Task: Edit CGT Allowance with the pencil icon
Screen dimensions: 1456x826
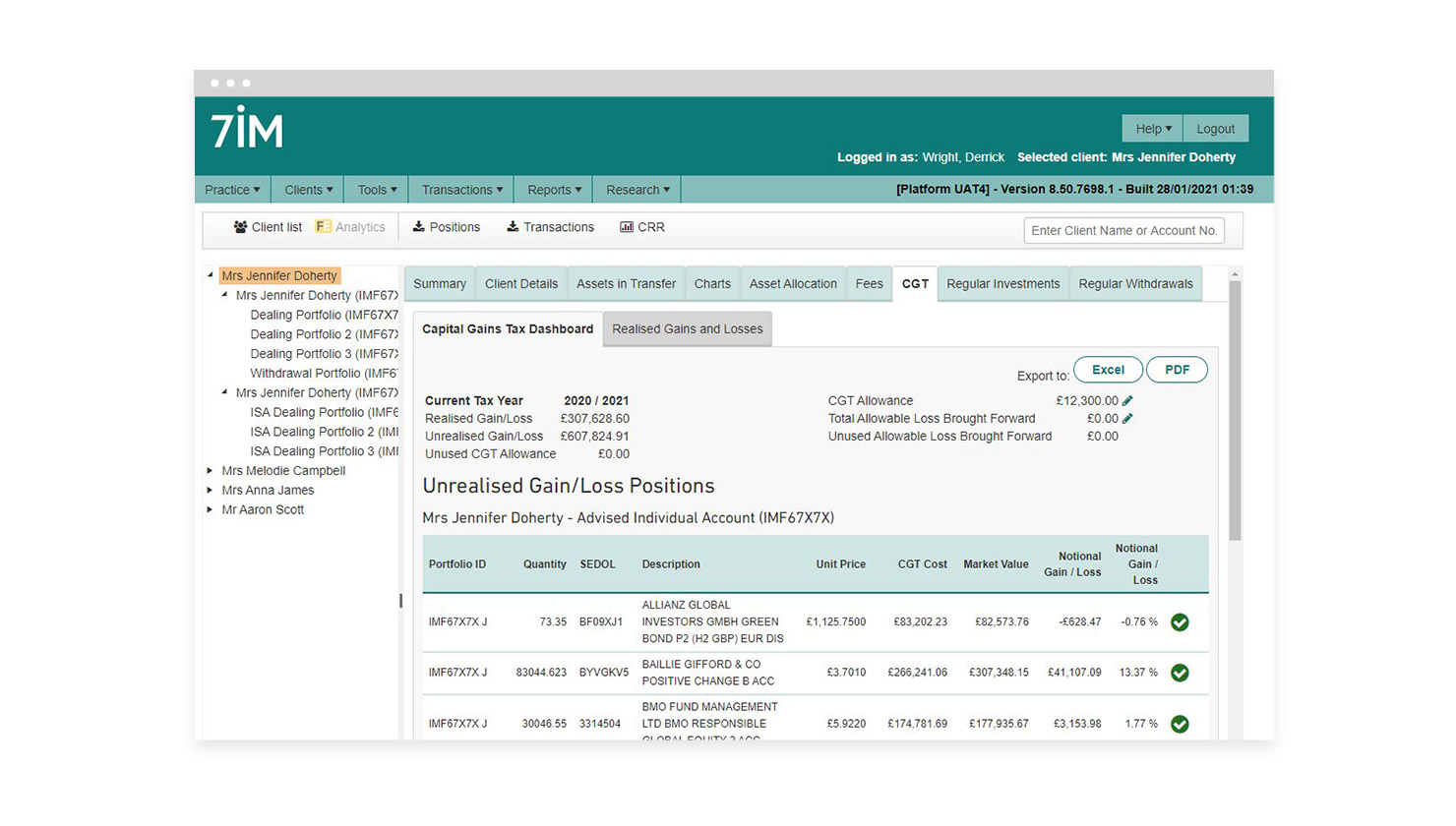Action: (1127, 400)
